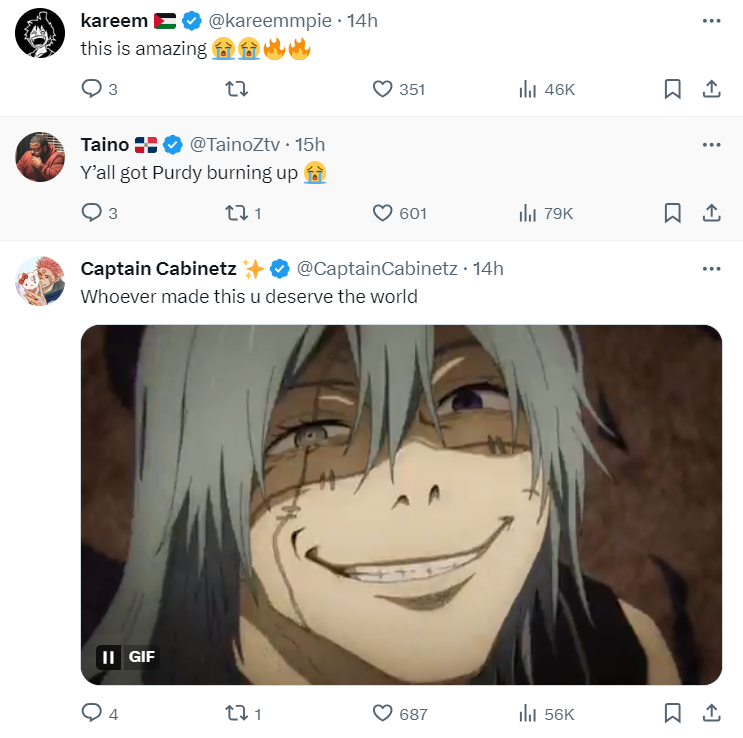Retweet kareem's "this is amazing" post
The width and height of the screenshot is (743, 738).
[237, 89]
